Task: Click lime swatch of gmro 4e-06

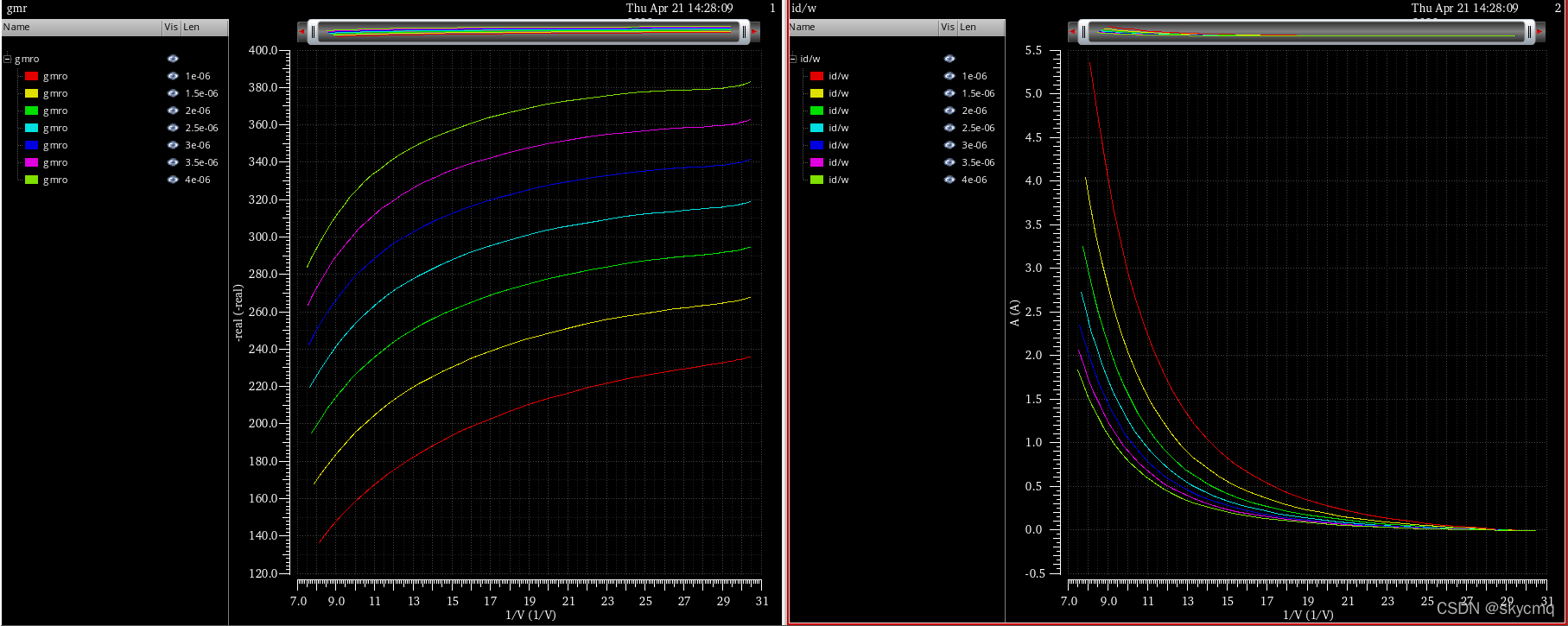Action: 31,180
